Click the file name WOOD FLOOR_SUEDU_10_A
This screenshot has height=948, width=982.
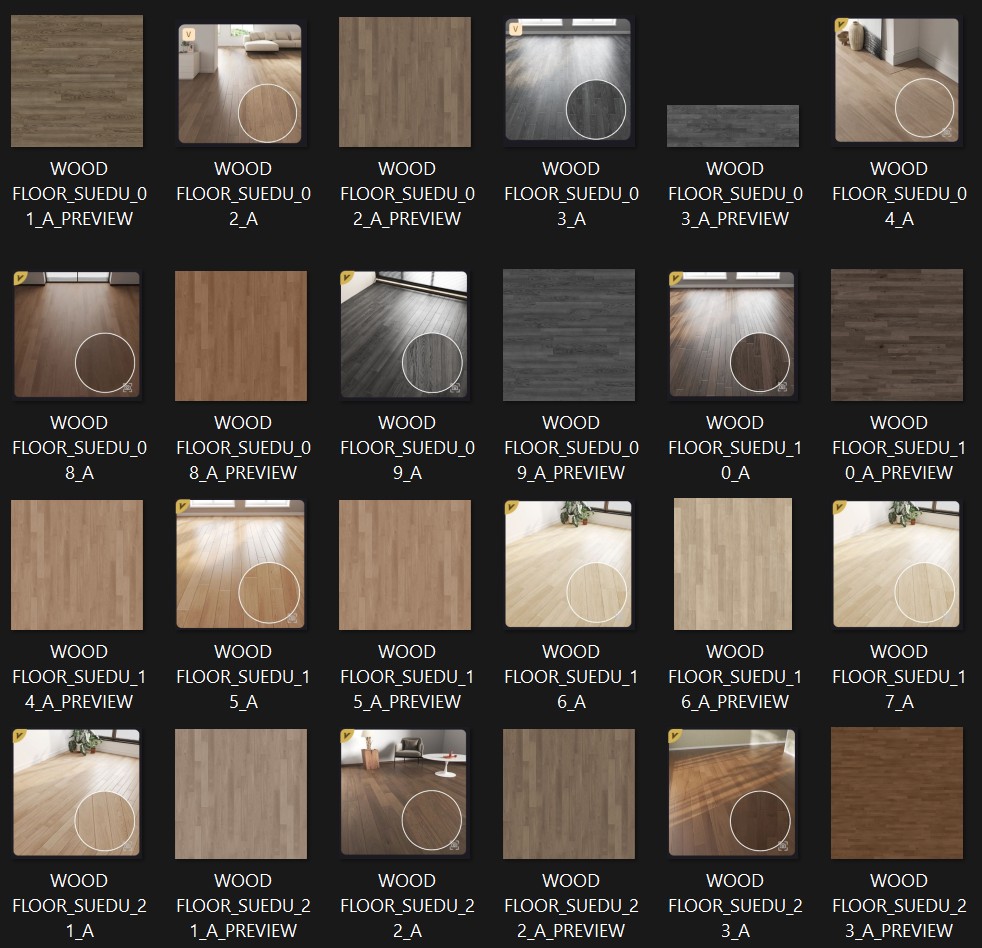735,448
